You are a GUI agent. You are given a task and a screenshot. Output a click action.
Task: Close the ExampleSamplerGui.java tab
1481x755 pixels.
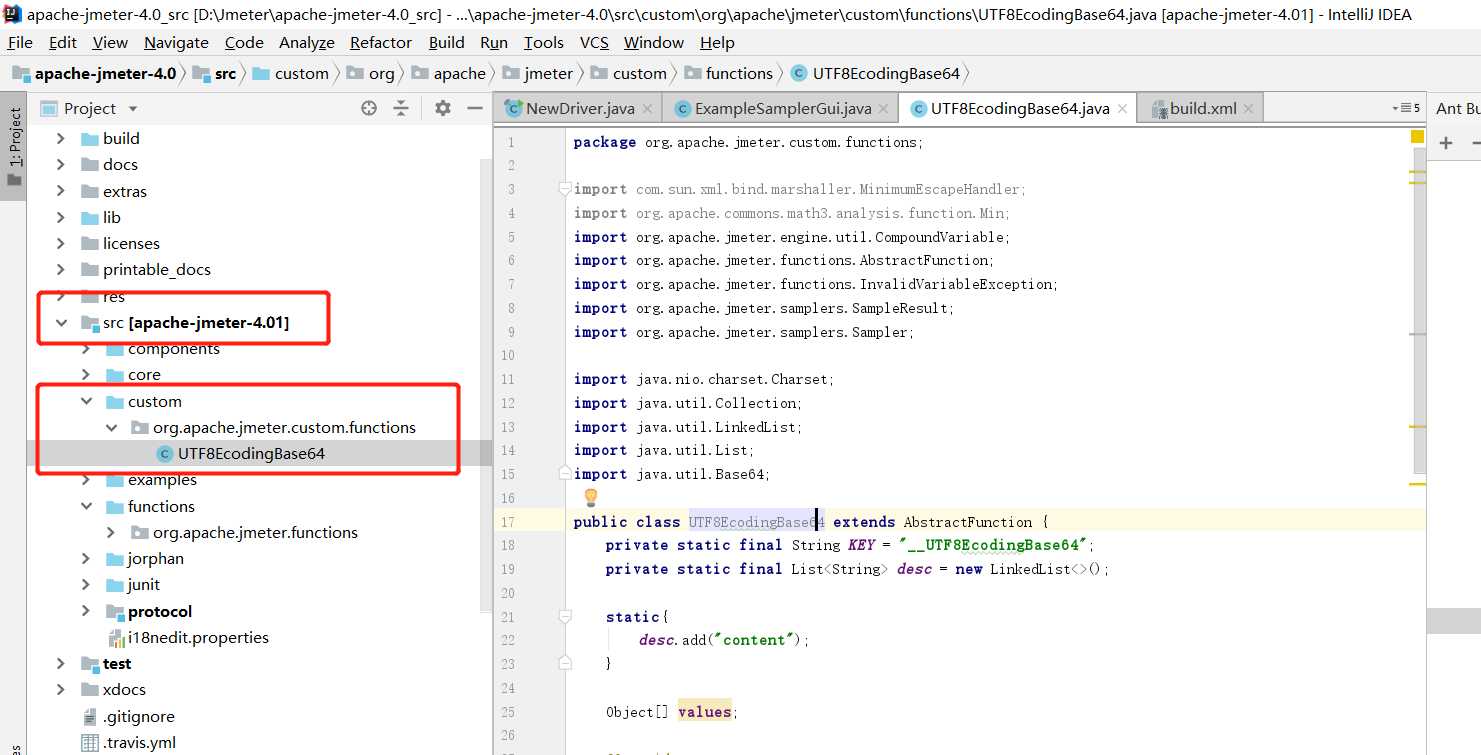click(x=884, y=109)
